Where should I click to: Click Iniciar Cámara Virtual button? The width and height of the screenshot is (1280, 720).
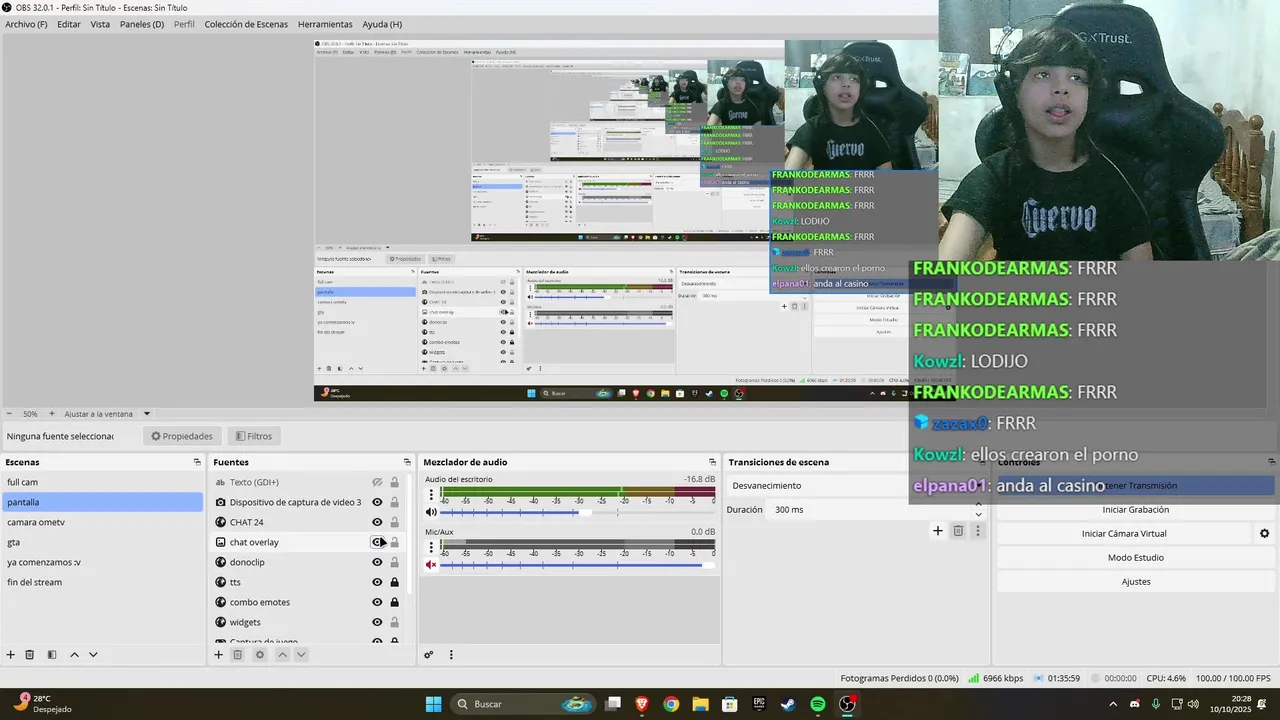click(1124, 534)
